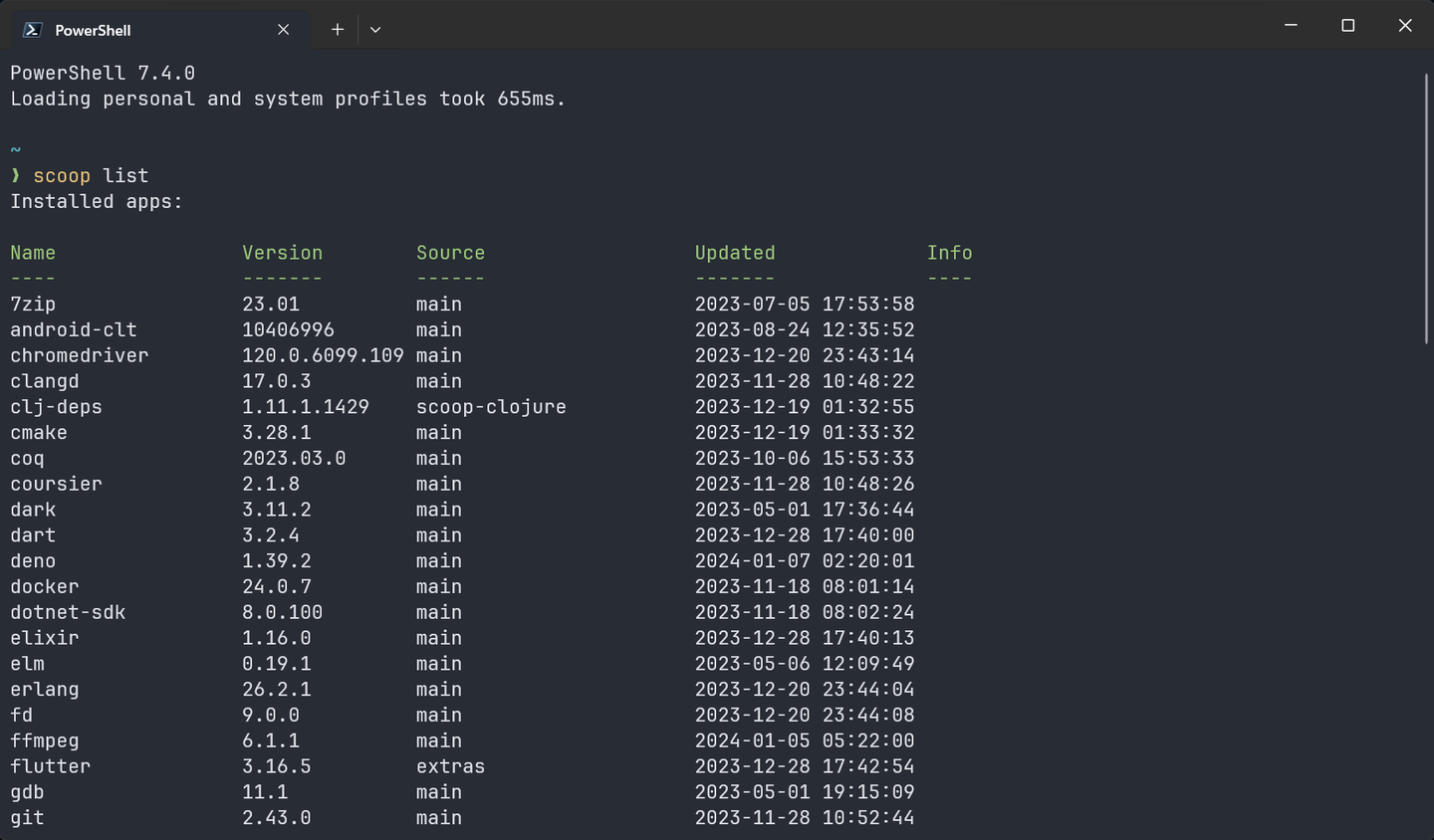Click the git entry in the list

tap(27, 818)
